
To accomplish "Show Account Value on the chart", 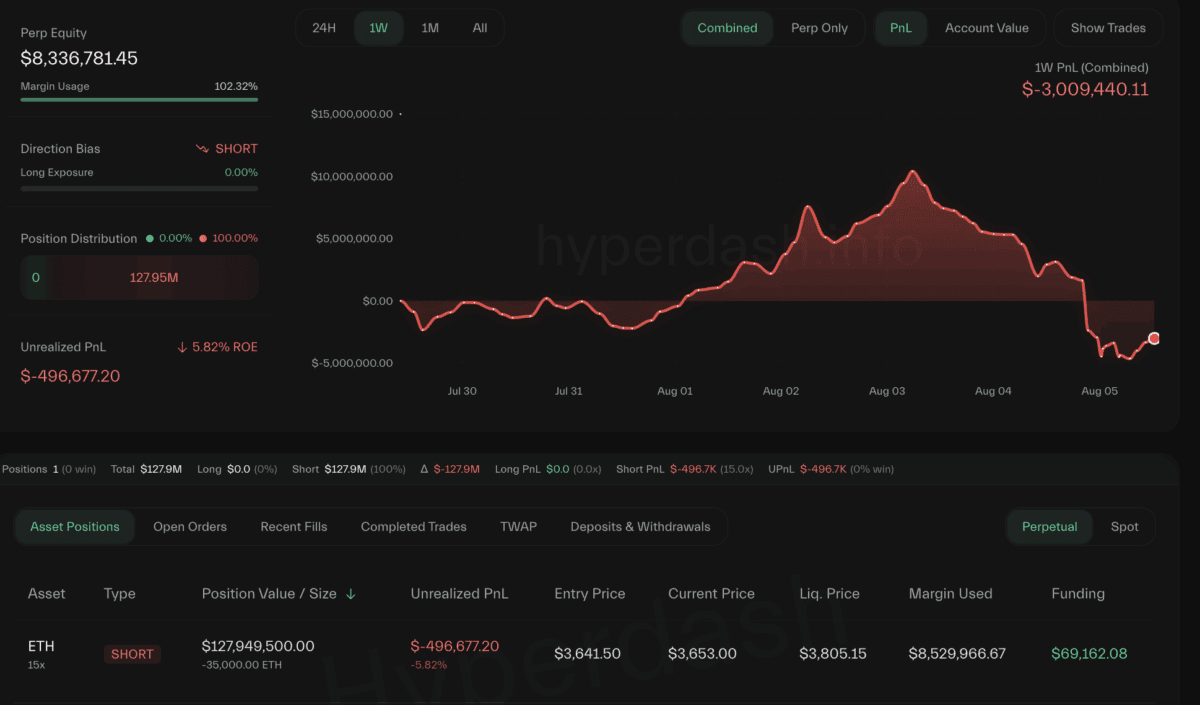I will (x=987, y=28).
